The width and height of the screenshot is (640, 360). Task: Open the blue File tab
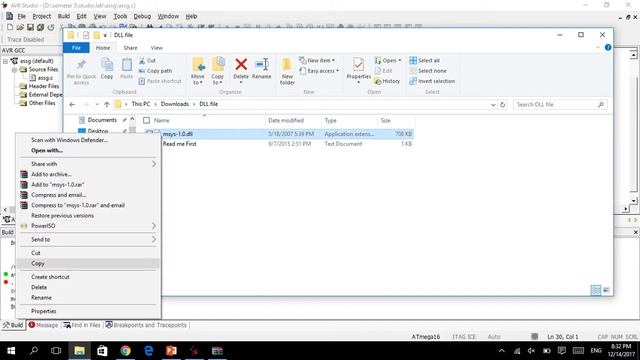pyautogui.click(x=76, y=48)
